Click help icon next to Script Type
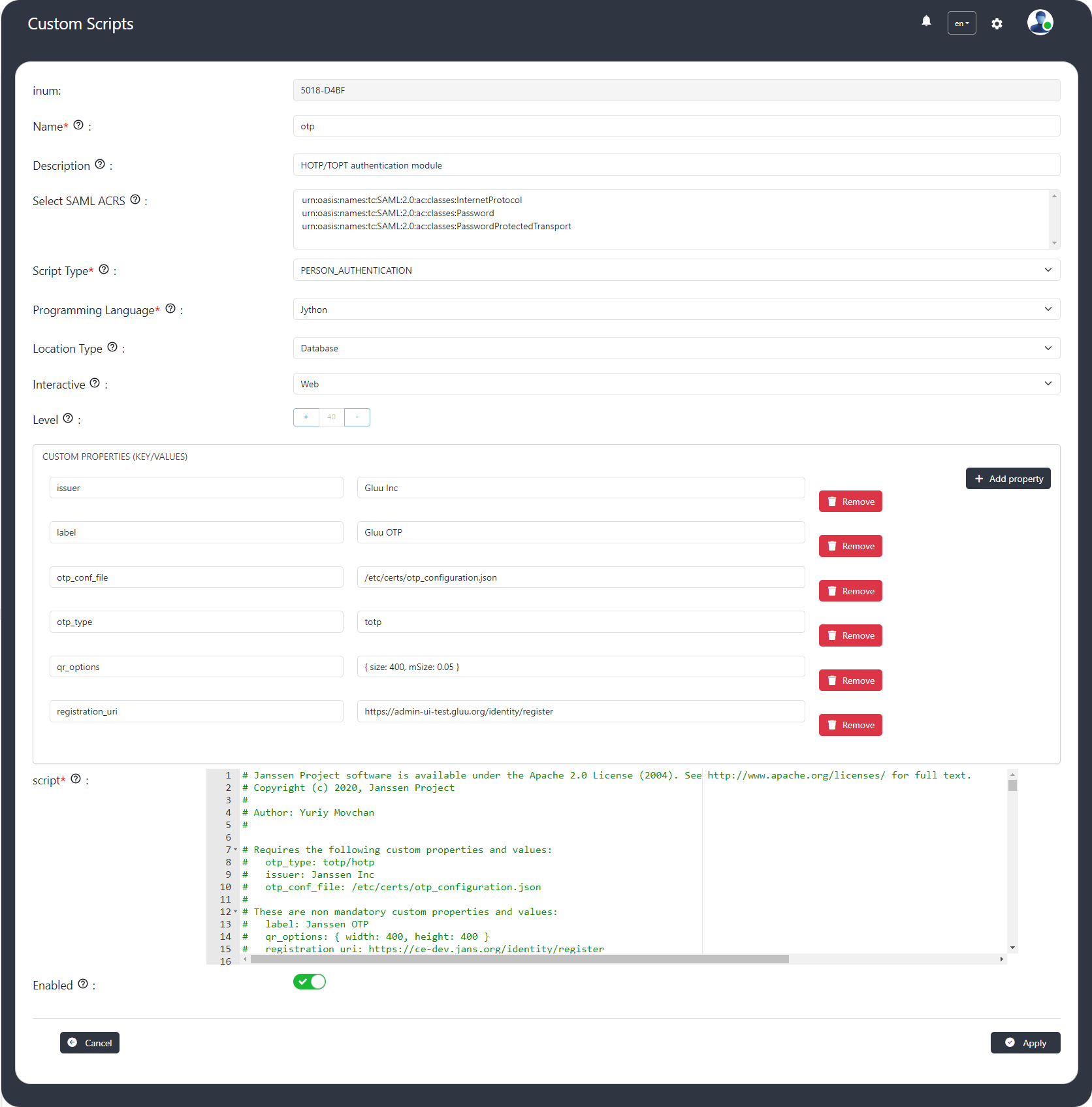This screenshot has height=1107, width=1092. pos(104,270)
